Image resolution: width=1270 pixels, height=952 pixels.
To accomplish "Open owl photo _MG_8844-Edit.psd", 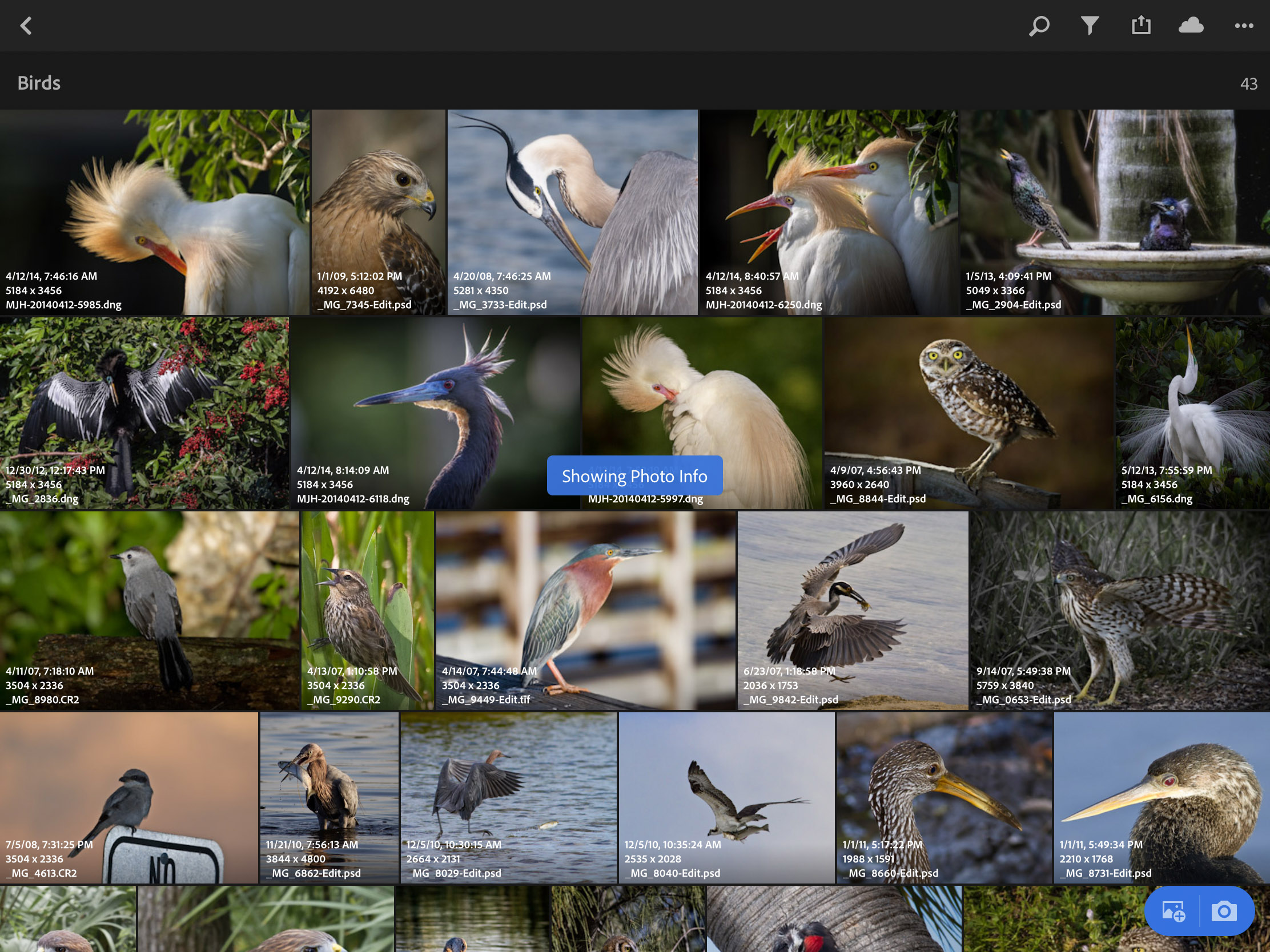I will click(x=969, y=413).
